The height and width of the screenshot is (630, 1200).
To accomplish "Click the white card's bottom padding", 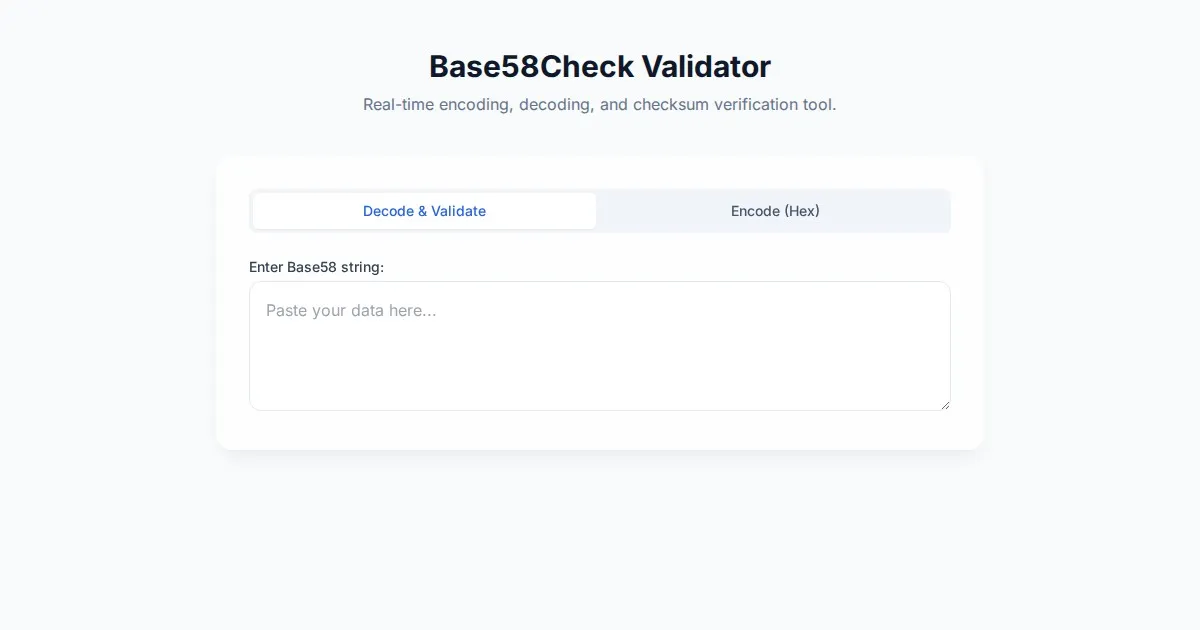I will click(600, 430).
